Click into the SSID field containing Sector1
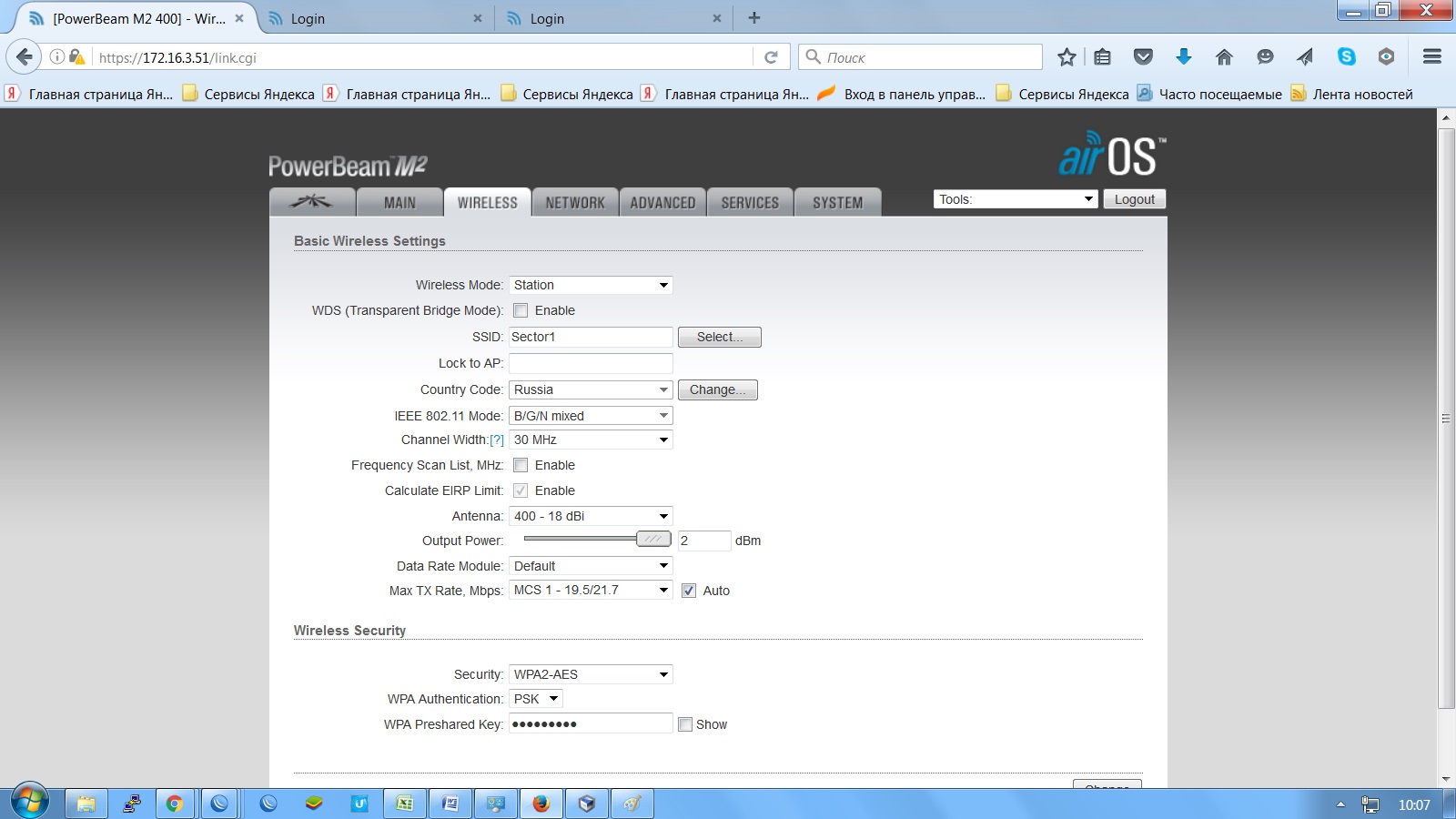 pos(591,337)
